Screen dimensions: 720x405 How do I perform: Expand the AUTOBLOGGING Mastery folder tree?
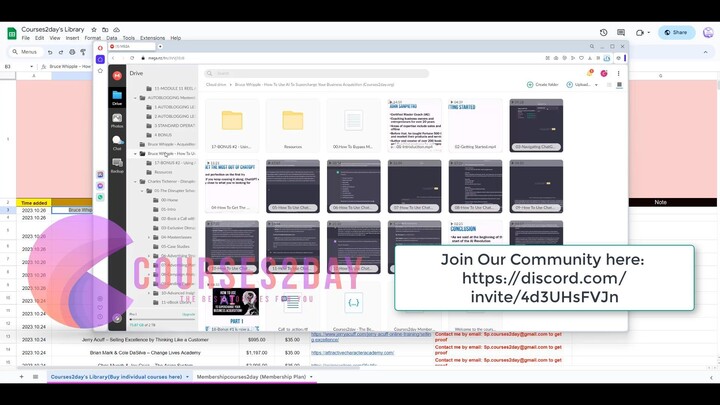pos(141,98)
